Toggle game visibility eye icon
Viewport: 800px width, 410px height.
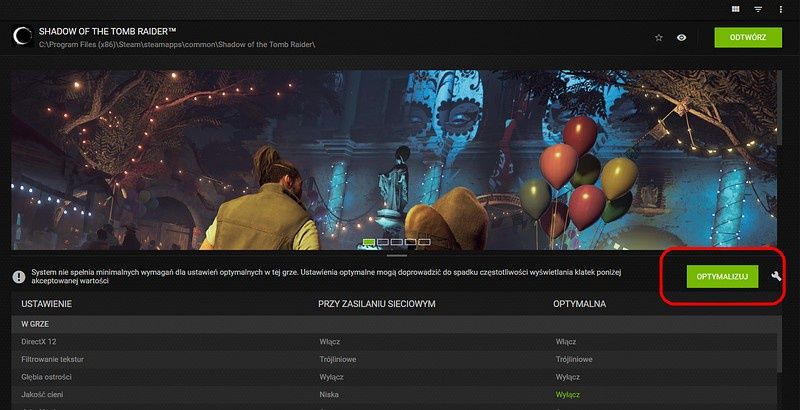pyautogui.click(x=681, y=38)
